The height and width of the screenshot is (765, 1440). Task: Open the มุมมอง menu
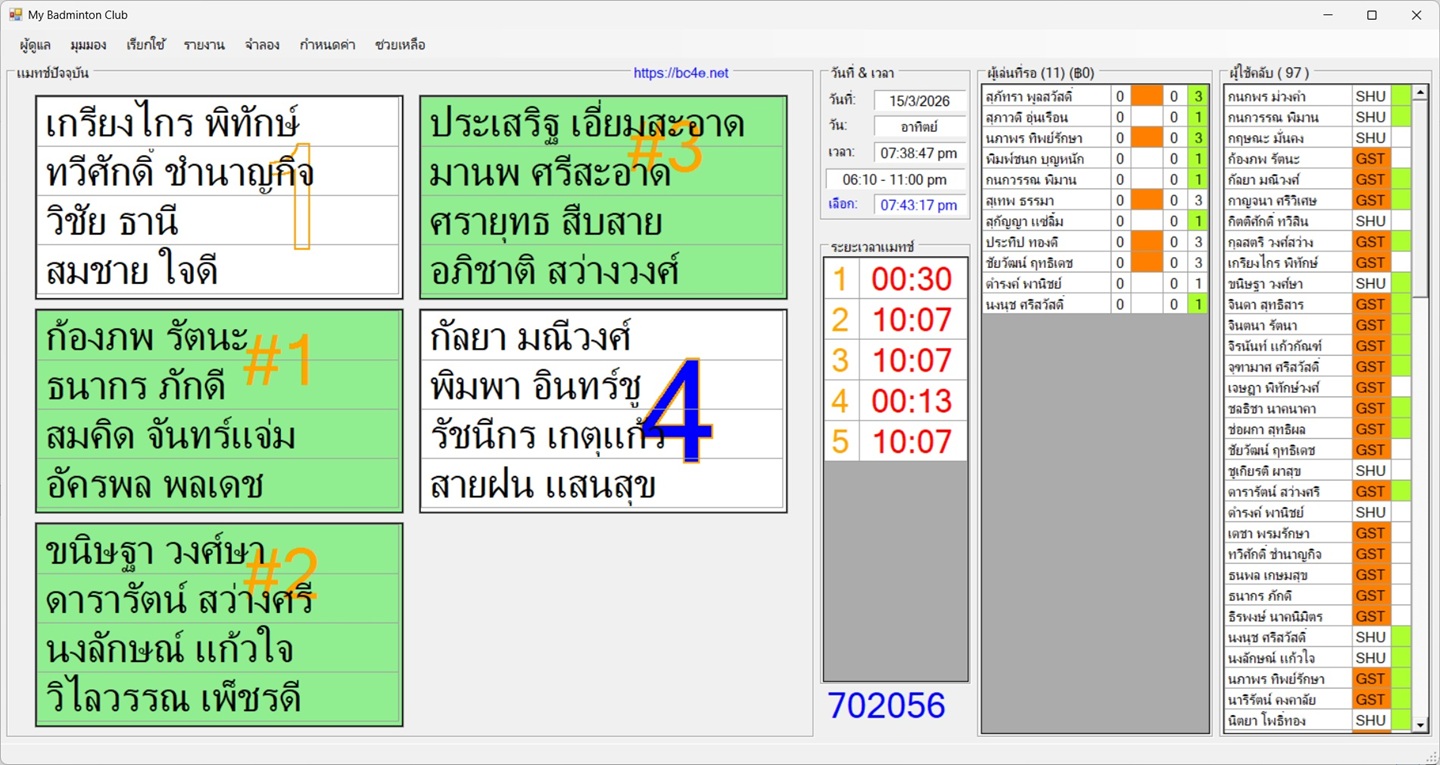88,45
